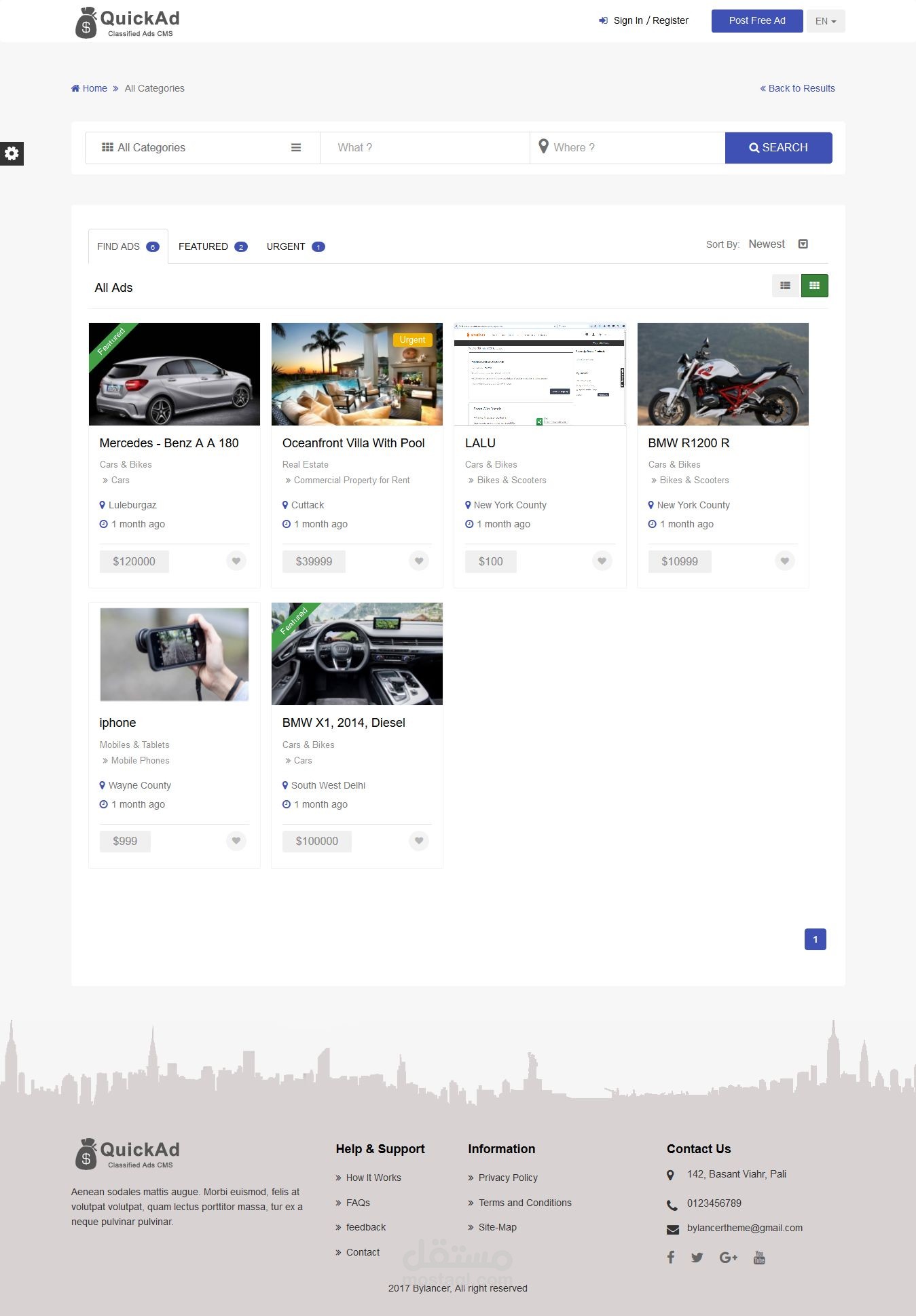Image resolution: width=916 pixels, height=1316 pixels.
Task: Favorite the iphone ad heart
Action: pyautogui.click(x=236, y=841)
